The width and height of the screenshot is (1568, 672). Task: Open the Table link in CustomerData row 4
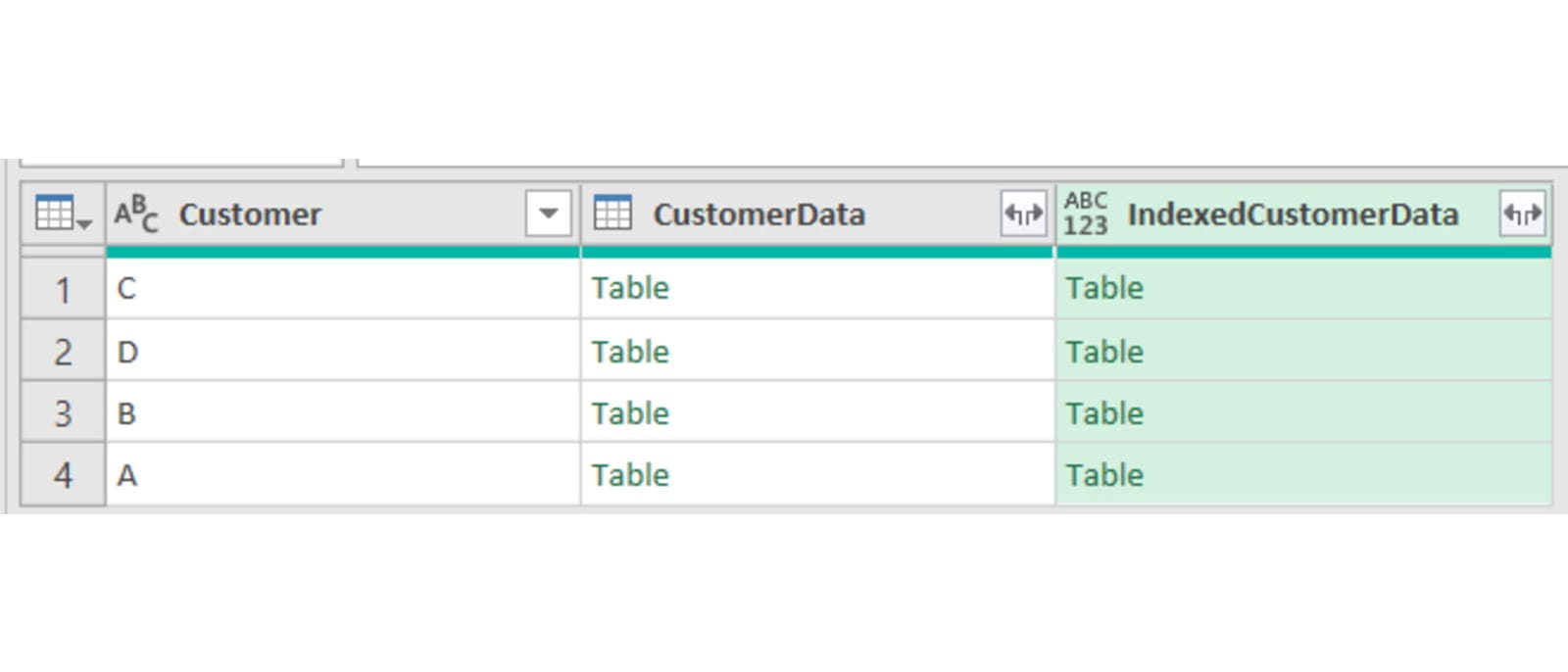630,475
